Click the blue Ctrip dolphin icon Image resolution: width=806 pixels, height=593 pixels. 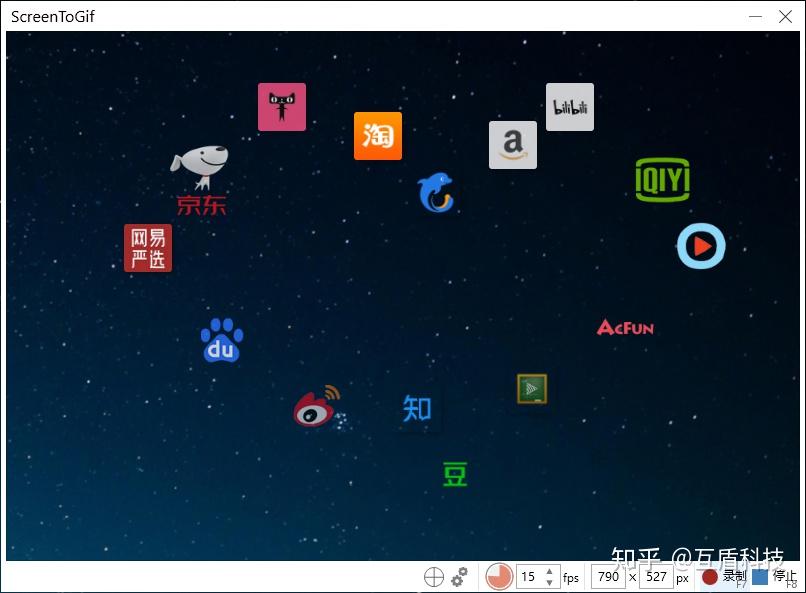click(x=436, y=193)
